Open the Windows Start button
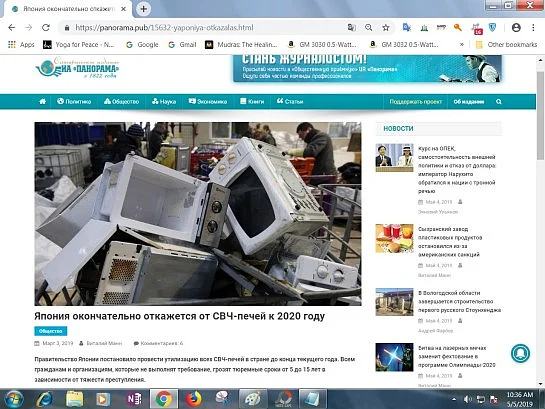The height and width of the screenshot is (409, 545). click(x=13, y=399)
